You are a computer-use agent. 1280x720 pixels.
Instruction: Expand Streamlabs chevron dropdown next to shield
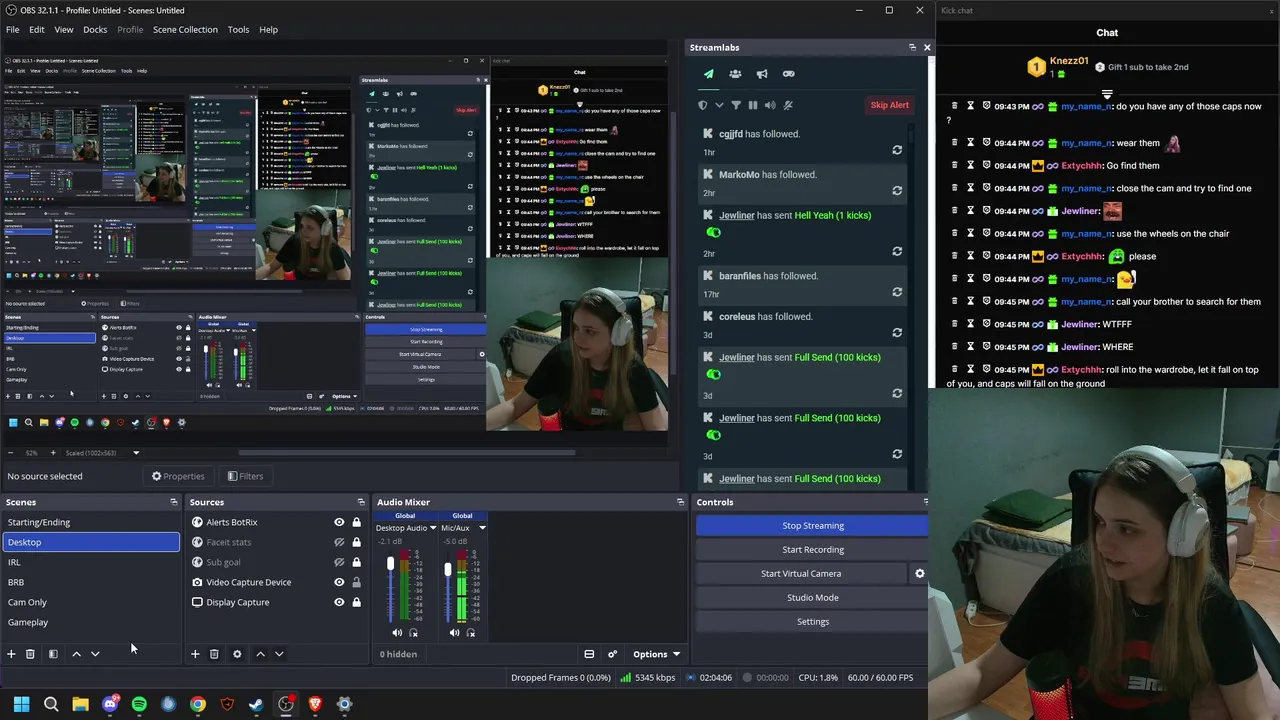pos(719,105)
